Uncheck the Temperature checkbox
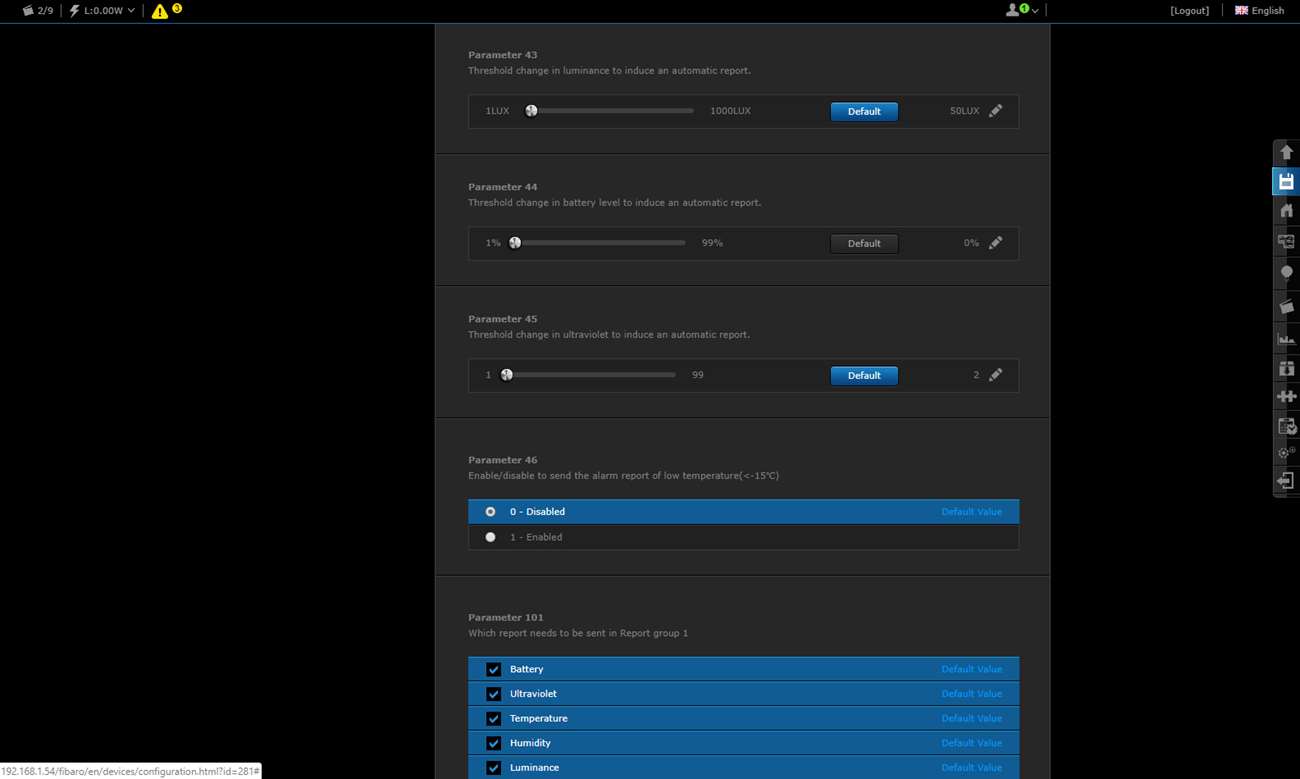This screenshot has height=779, width=1300. (493, 718)
